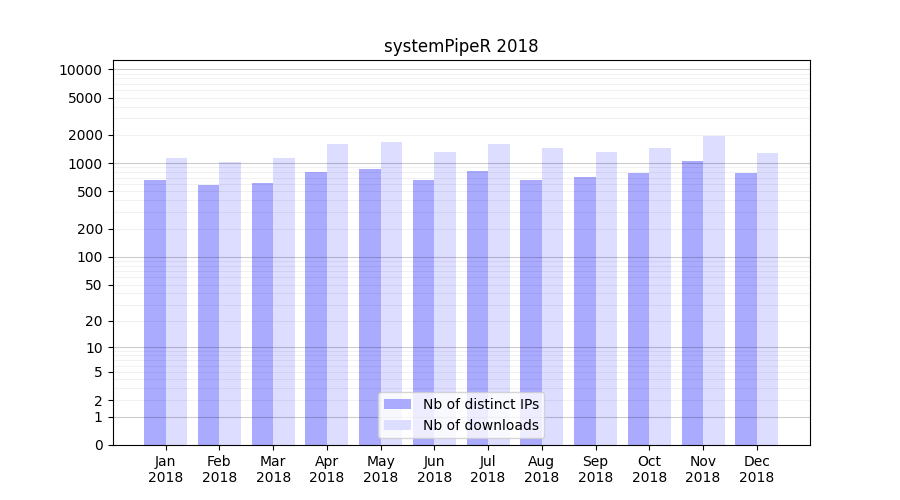Select the May 2018 downloads bar
Screen dimensions: 900x500
[x=391, y=293]
